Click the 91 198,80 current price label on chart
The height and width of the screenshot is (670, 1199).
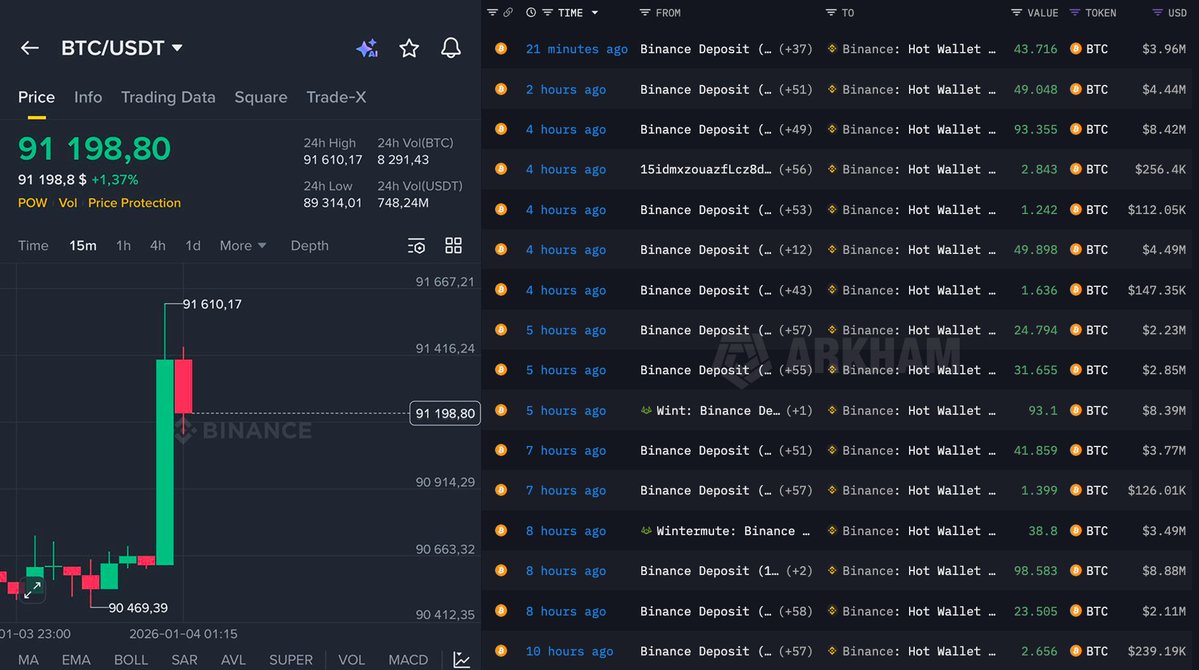coord(445,414)
